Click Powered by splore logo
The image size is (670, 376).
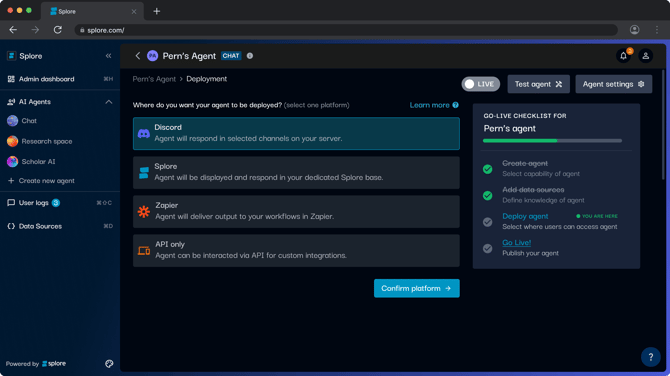(x=54, y=364)
